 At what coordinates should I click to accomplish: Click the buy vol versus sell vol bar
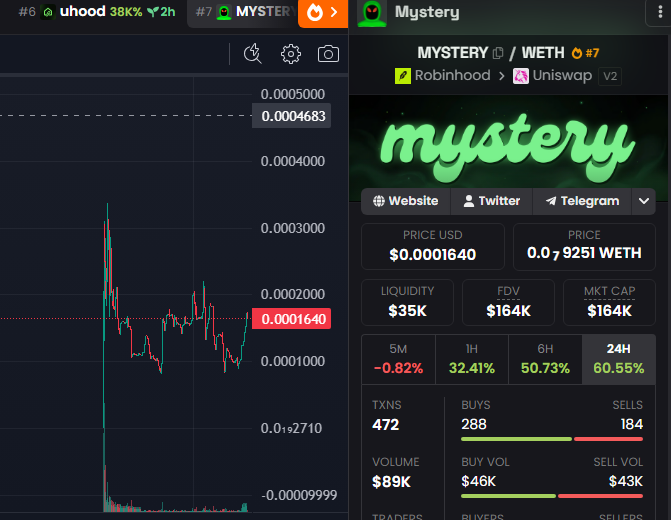(x=552, y=496)
